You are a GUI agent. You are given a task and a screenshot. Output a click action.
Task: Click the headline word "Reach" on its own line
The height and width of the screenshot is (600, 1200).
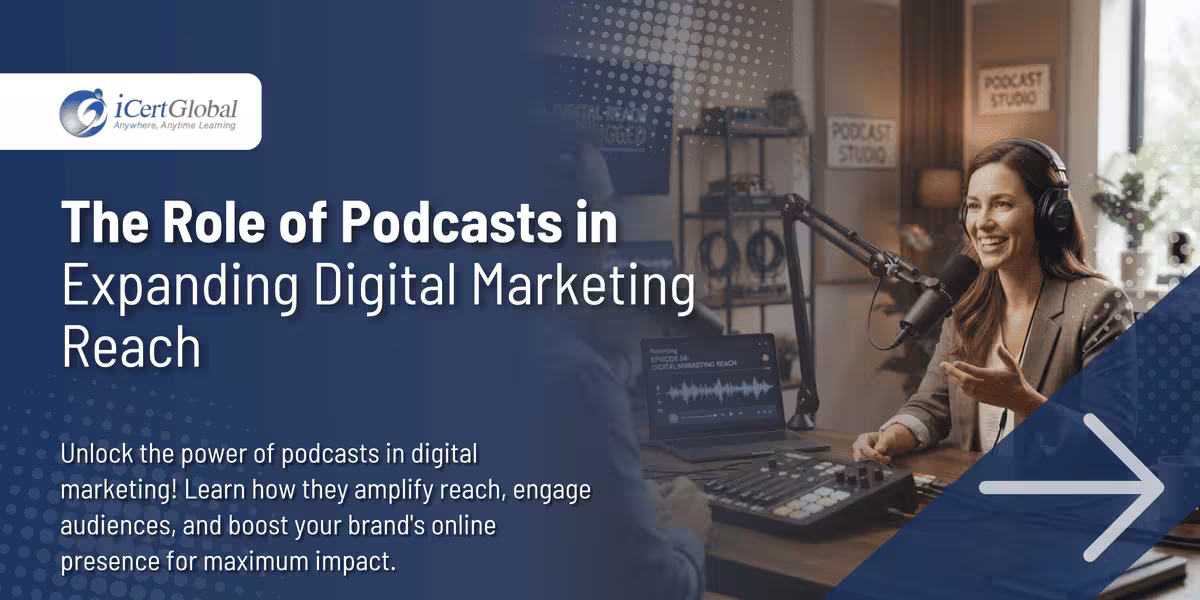131,347
